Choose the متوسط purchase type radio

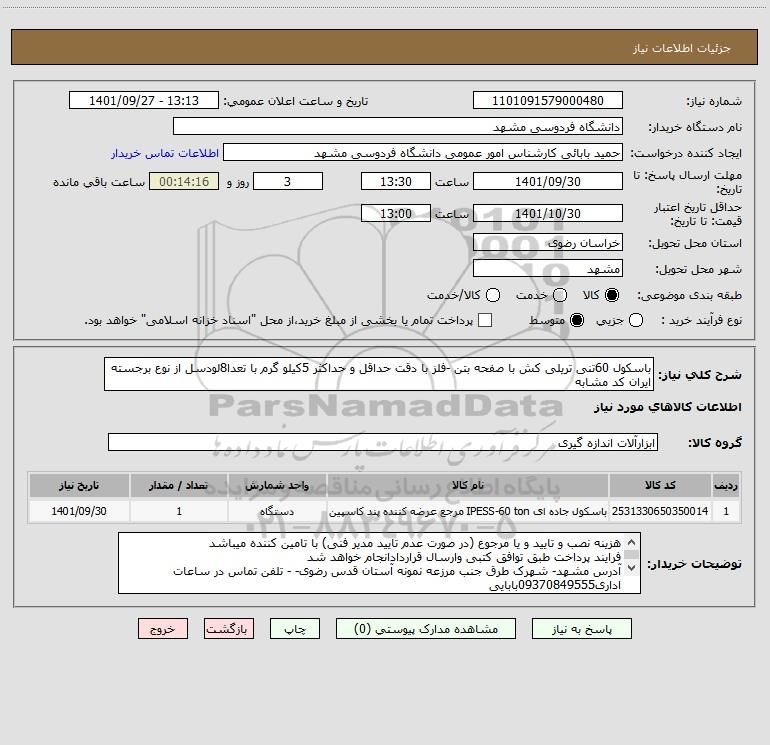point(577,320)
